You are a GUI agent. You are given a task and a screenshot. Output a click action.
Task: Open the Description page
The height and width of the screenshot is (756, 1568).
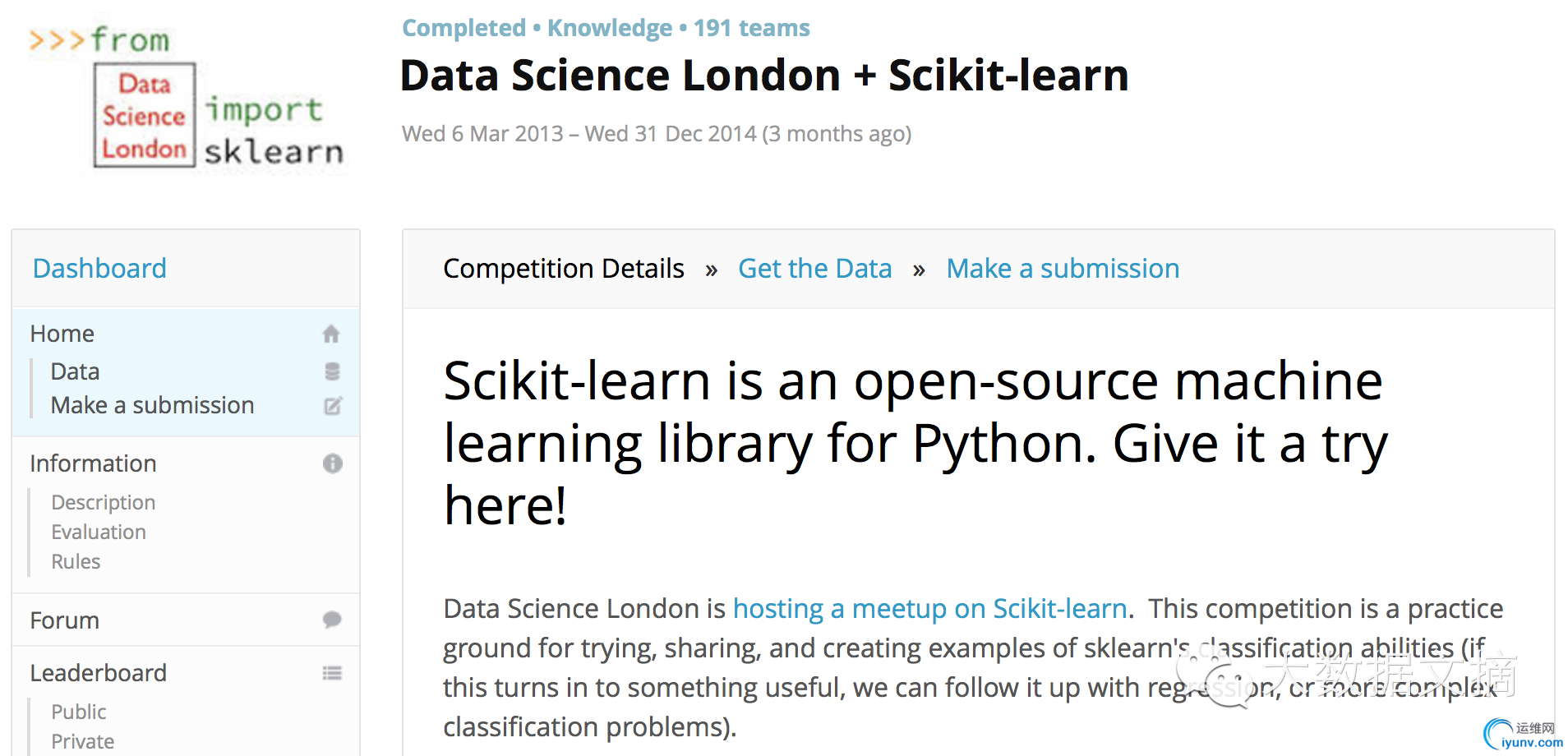click(104, 502)
